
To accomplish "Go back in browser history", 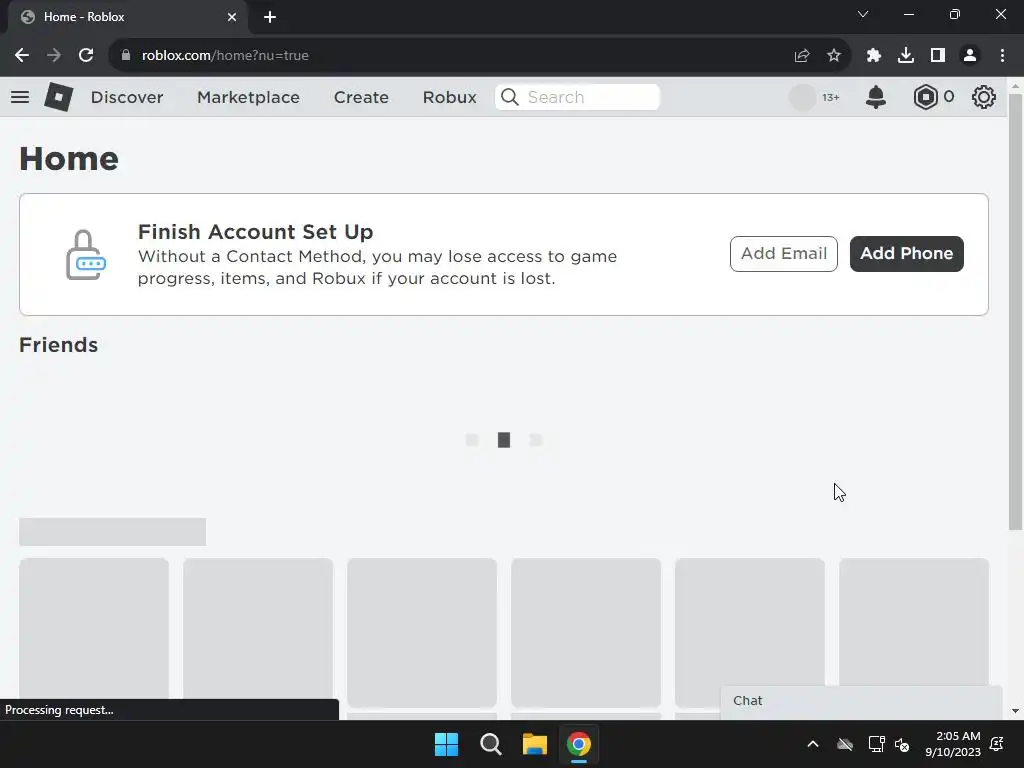I will [22, 56].
